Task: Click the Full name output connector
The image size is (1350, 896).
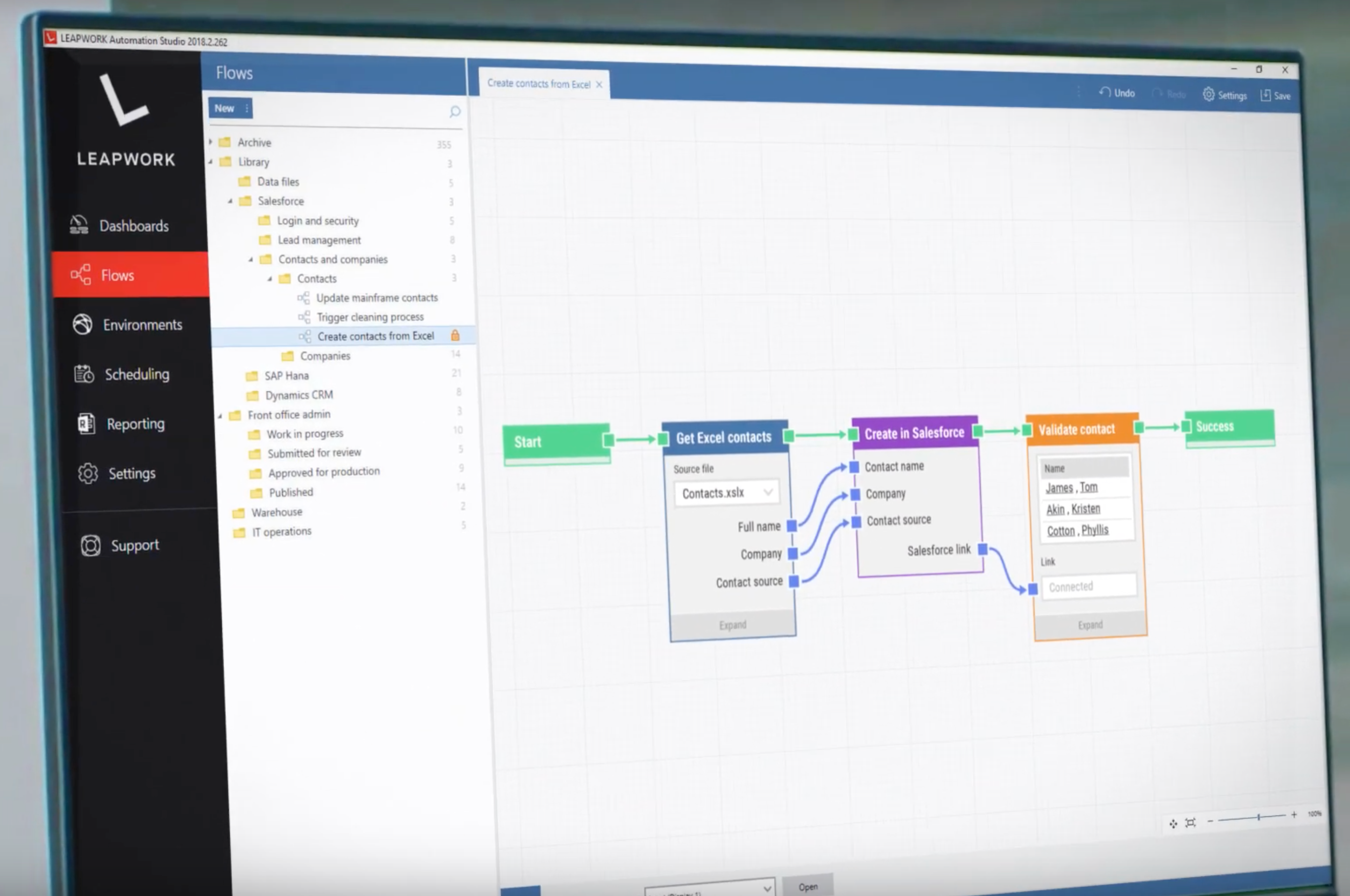Action: (x=791, y=526)
